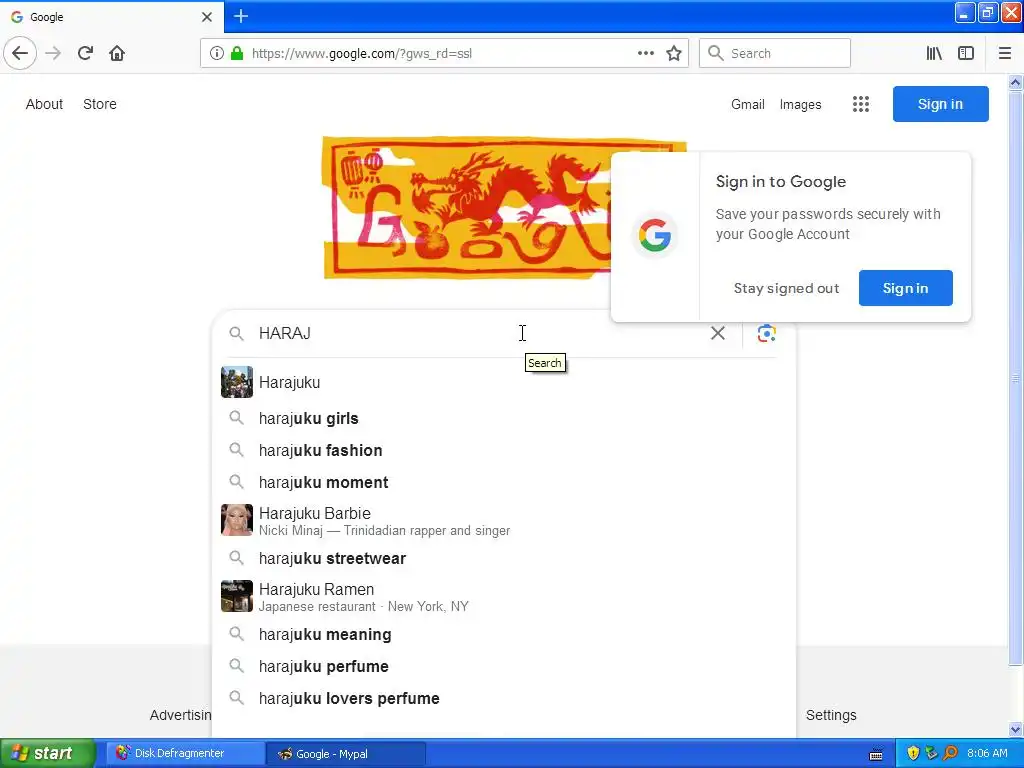Open the browser hamburger menu
Screen dimensions: 1024x768
tap(1005, 53)
